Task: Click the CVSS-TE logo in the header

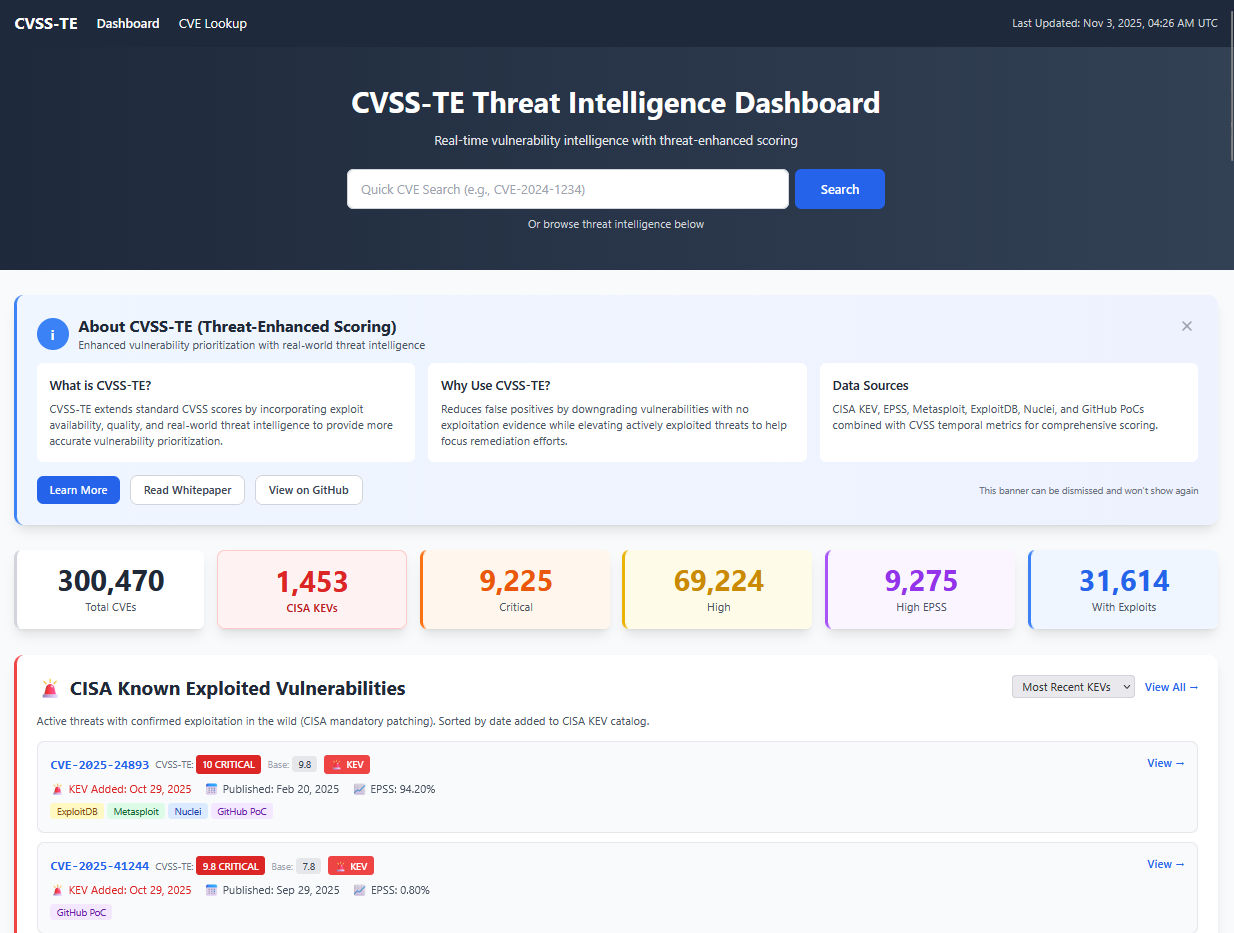Action: coord(45,23)
